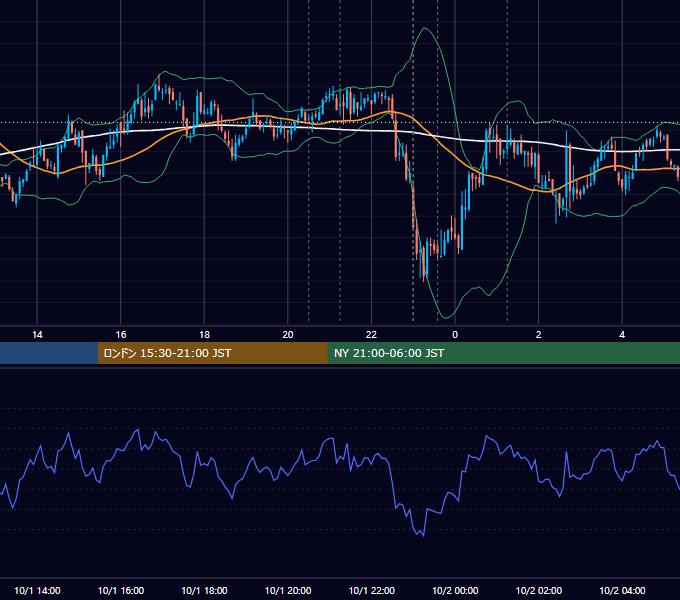Viewport: 680px width, 600px height.
Task: Click the London 15:30-21:00 JST session band
Action: (x=212, y=353)
